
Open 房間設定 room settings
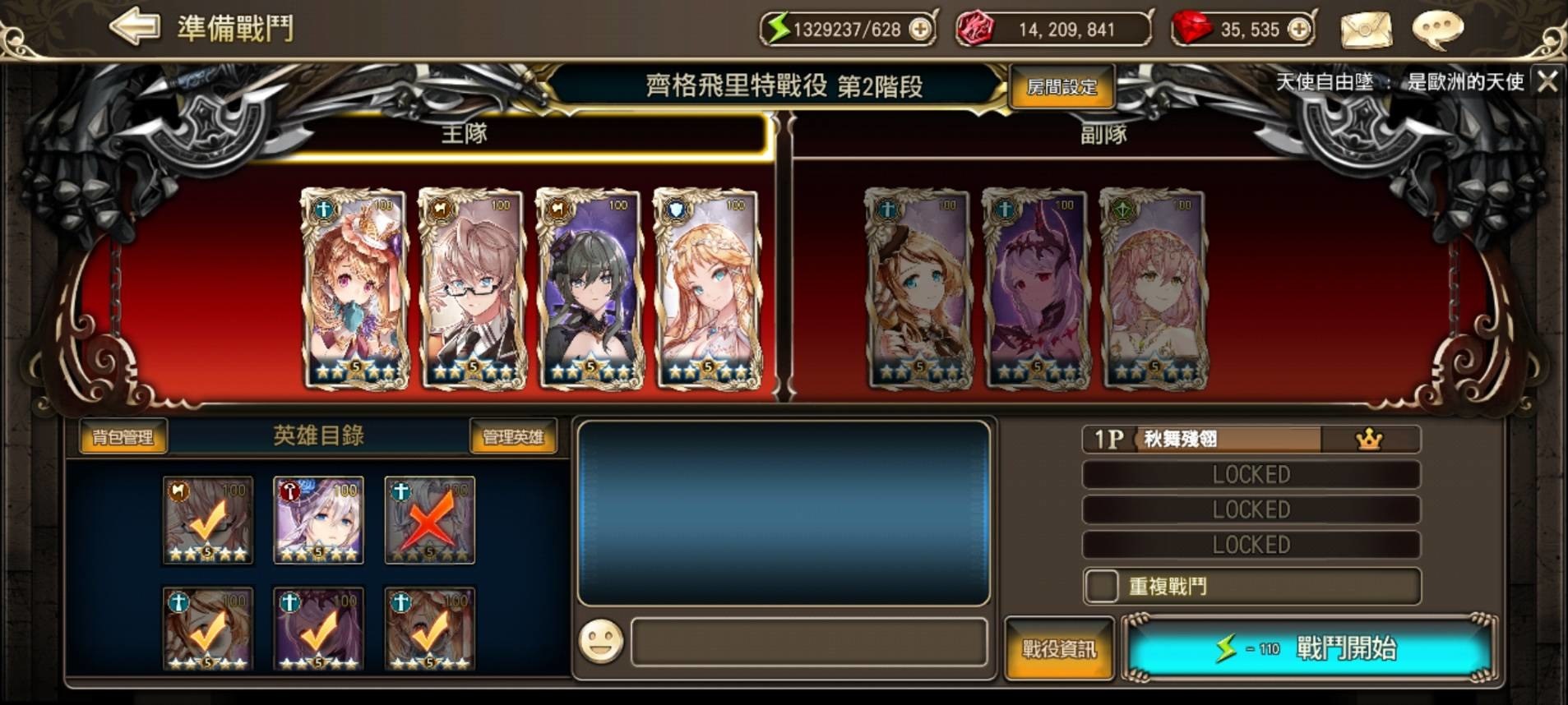tap(1062, 87)
